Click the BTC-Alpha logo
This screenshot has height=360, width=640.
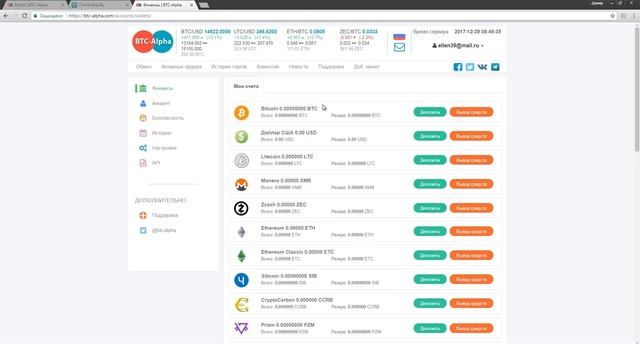coord(152,41)
